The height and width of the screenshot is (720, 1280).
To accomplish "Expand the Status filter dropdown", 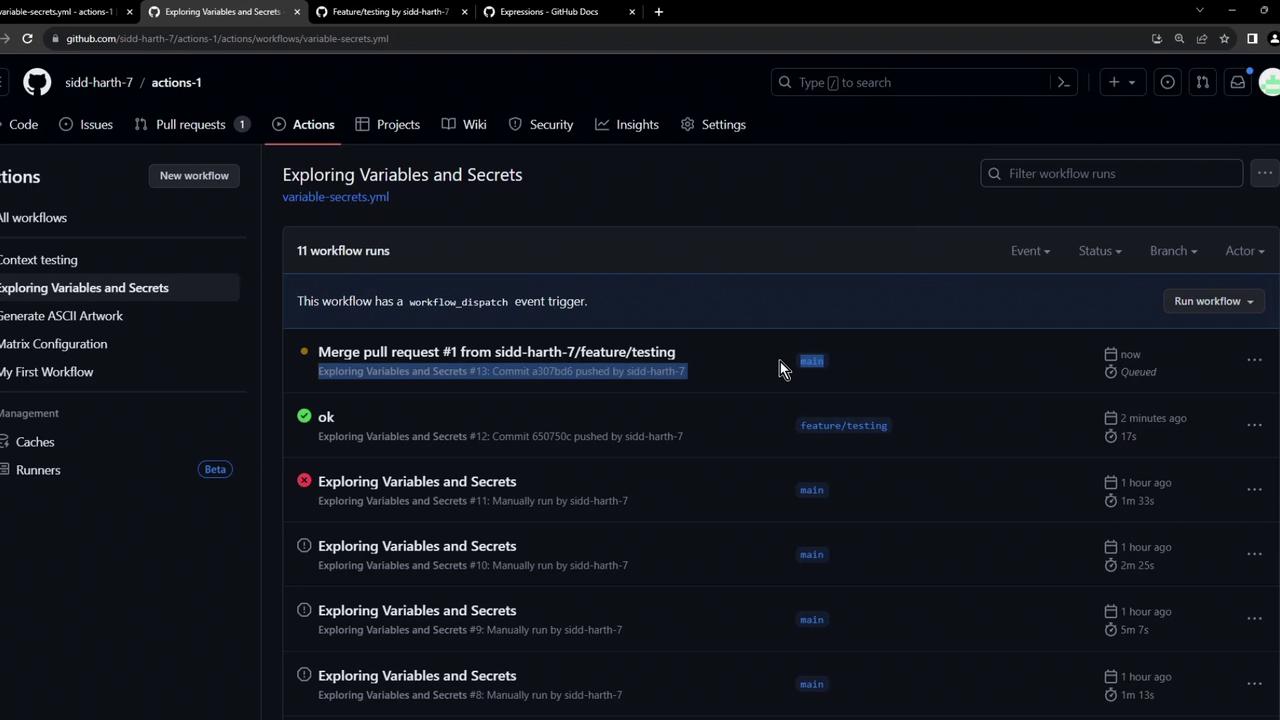I will click(x=1099, y=251).
